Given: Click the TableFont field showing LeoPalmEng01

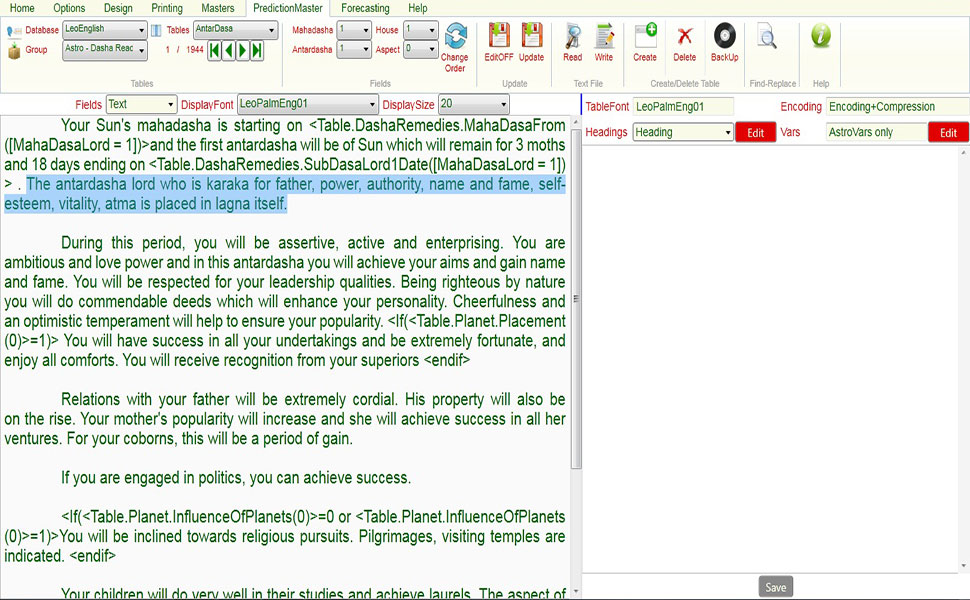Looking at the screenshot, I should [x=684, y=106].
